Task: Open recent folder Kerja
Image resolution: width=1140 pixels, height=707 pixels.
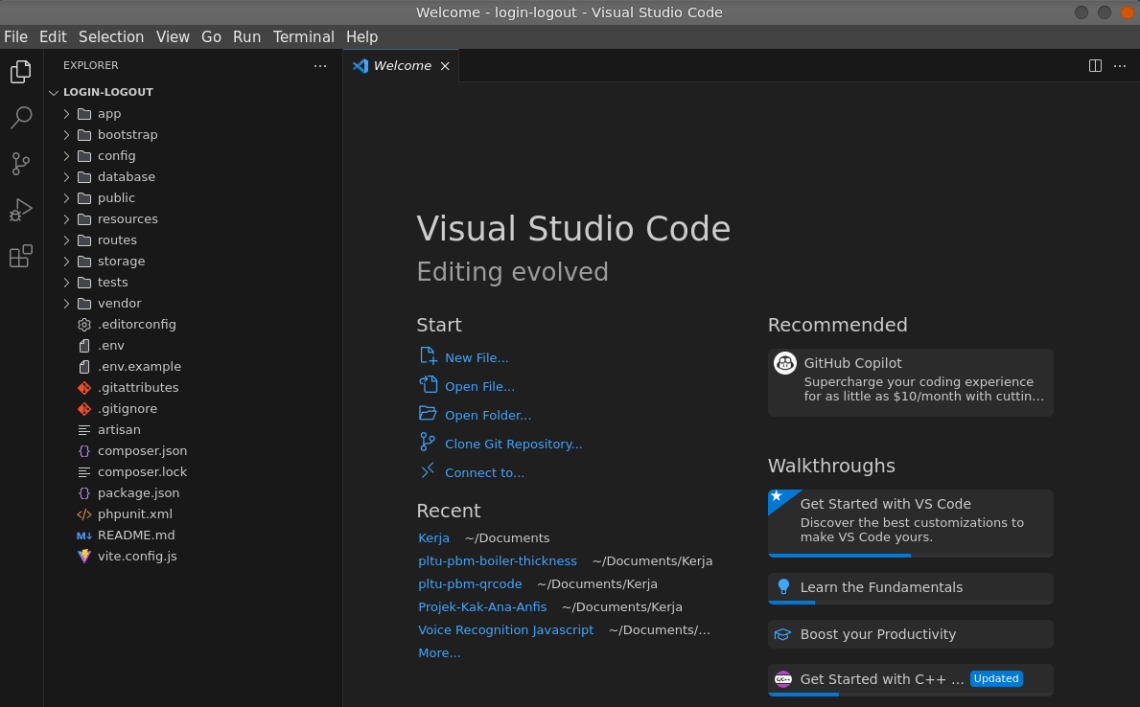Action: (x=433, y=538)
